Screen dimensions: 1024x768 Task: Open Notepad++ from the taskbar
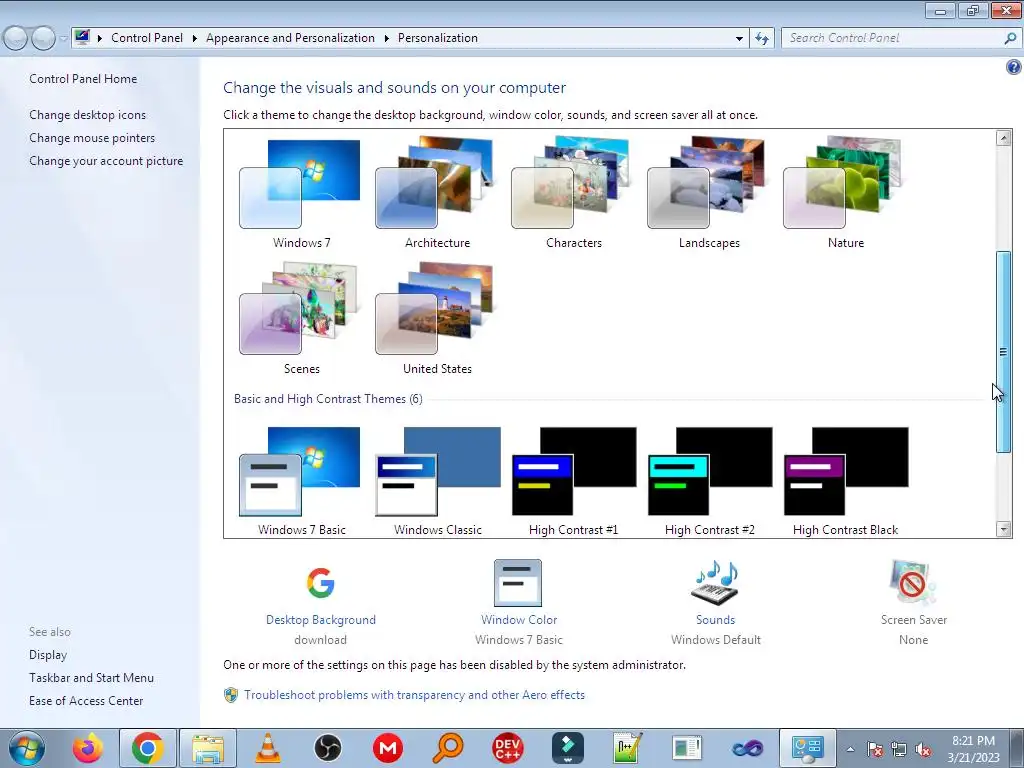coord(628,748)
